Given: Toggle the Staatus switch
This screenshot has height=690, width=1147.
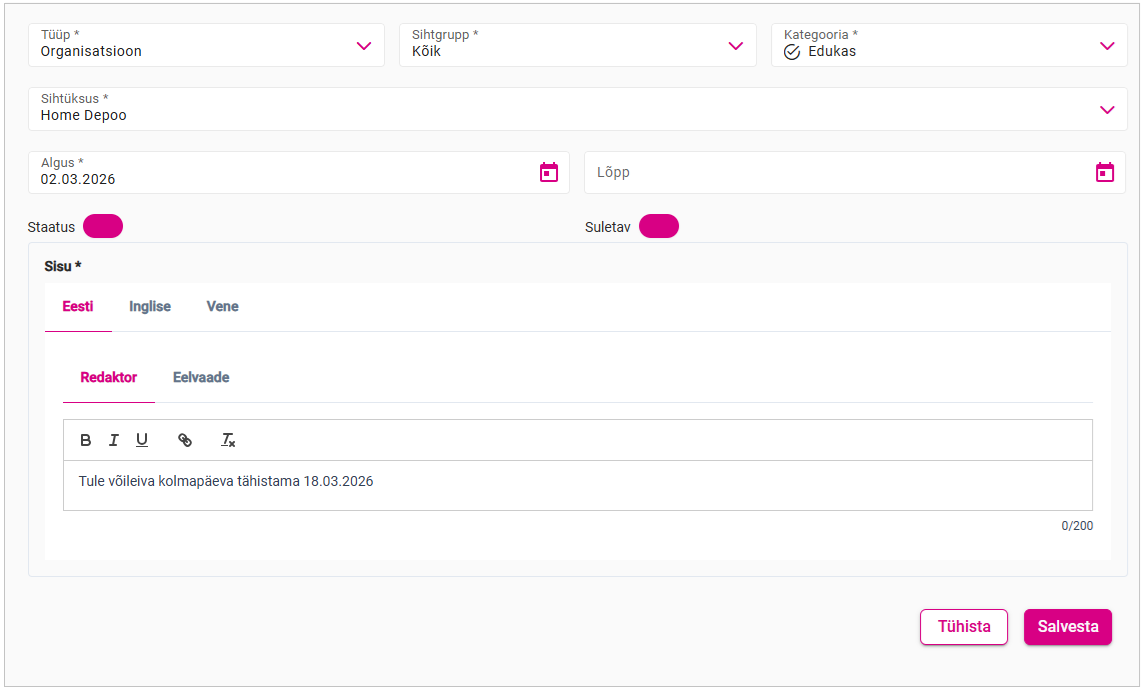Looking at the screenshot, I should [x=103, y=226].
